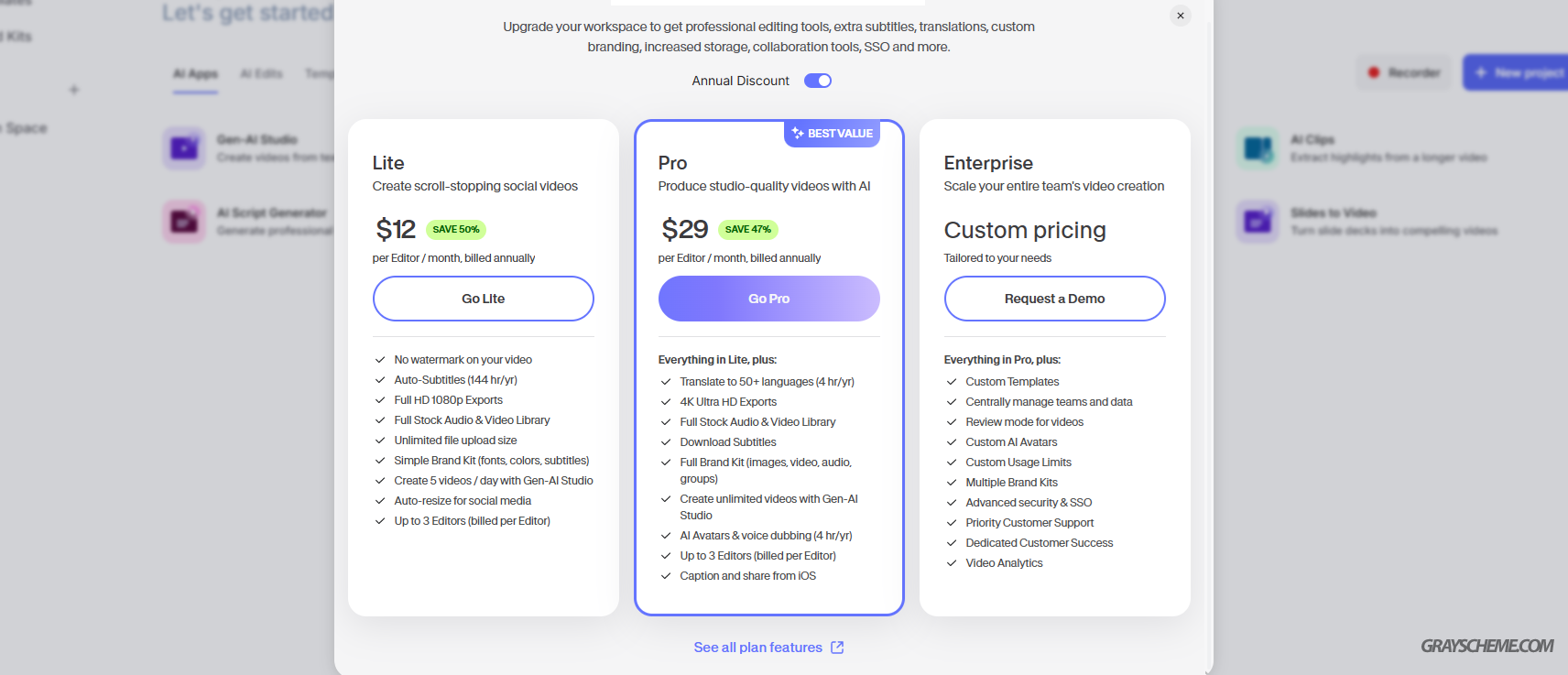
Task: Click the plus icon in left sidebar
Action: pyautogui.click(x=74, y=90)
